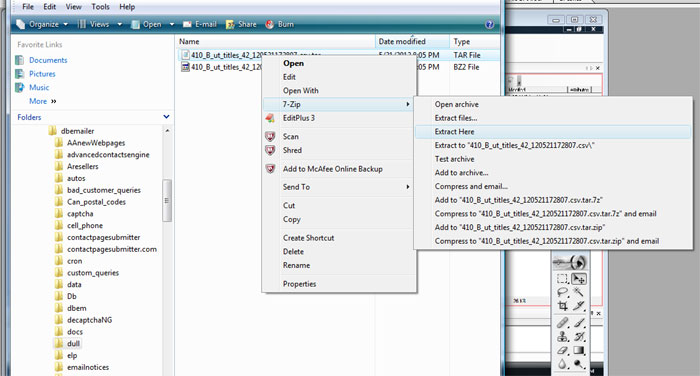Select the Move tool in Photoshop toolbox

[x=579, y=279]
